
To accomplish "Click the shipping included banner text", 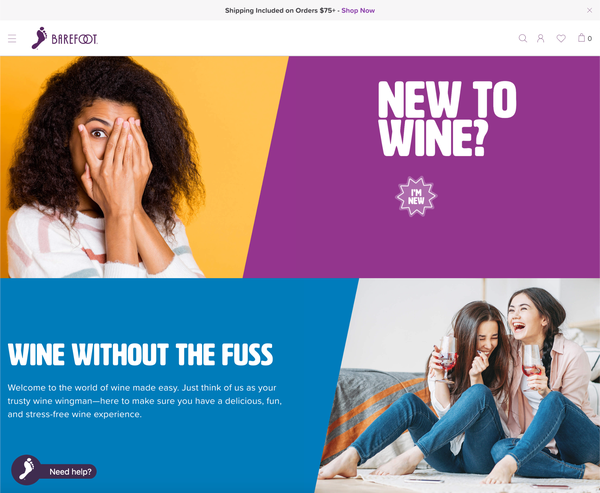I will (x=280, y=11).
